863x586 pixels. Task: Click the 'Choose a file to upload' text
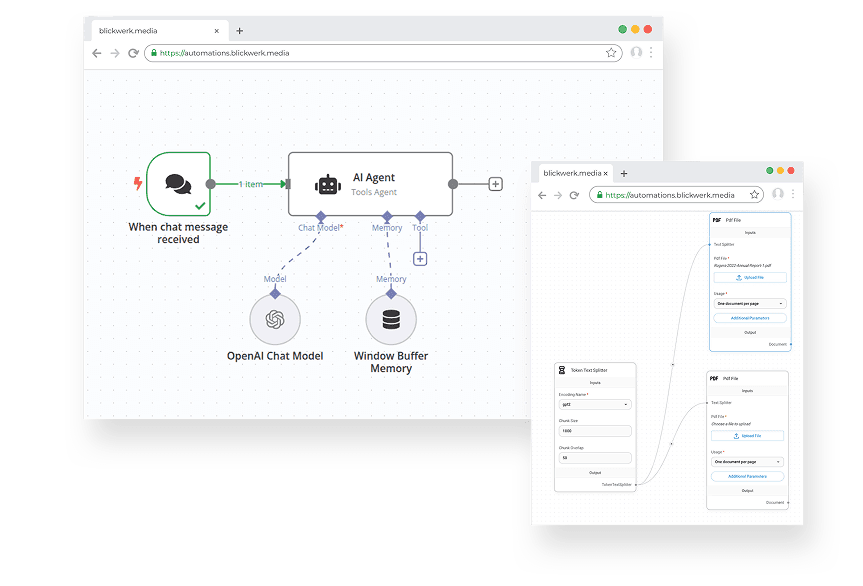pyautogui.click(x=731, y=424)
